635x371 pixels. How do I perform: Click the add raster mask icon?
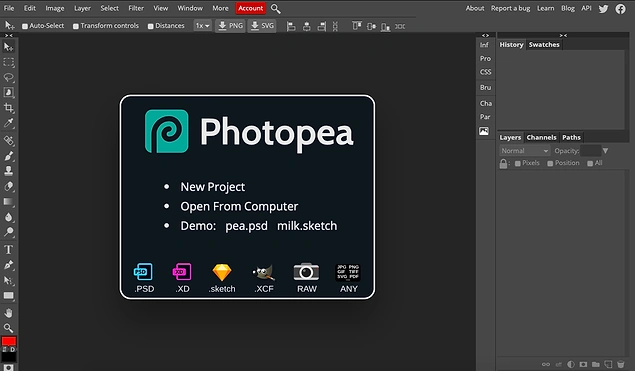[x=583, y=365]
